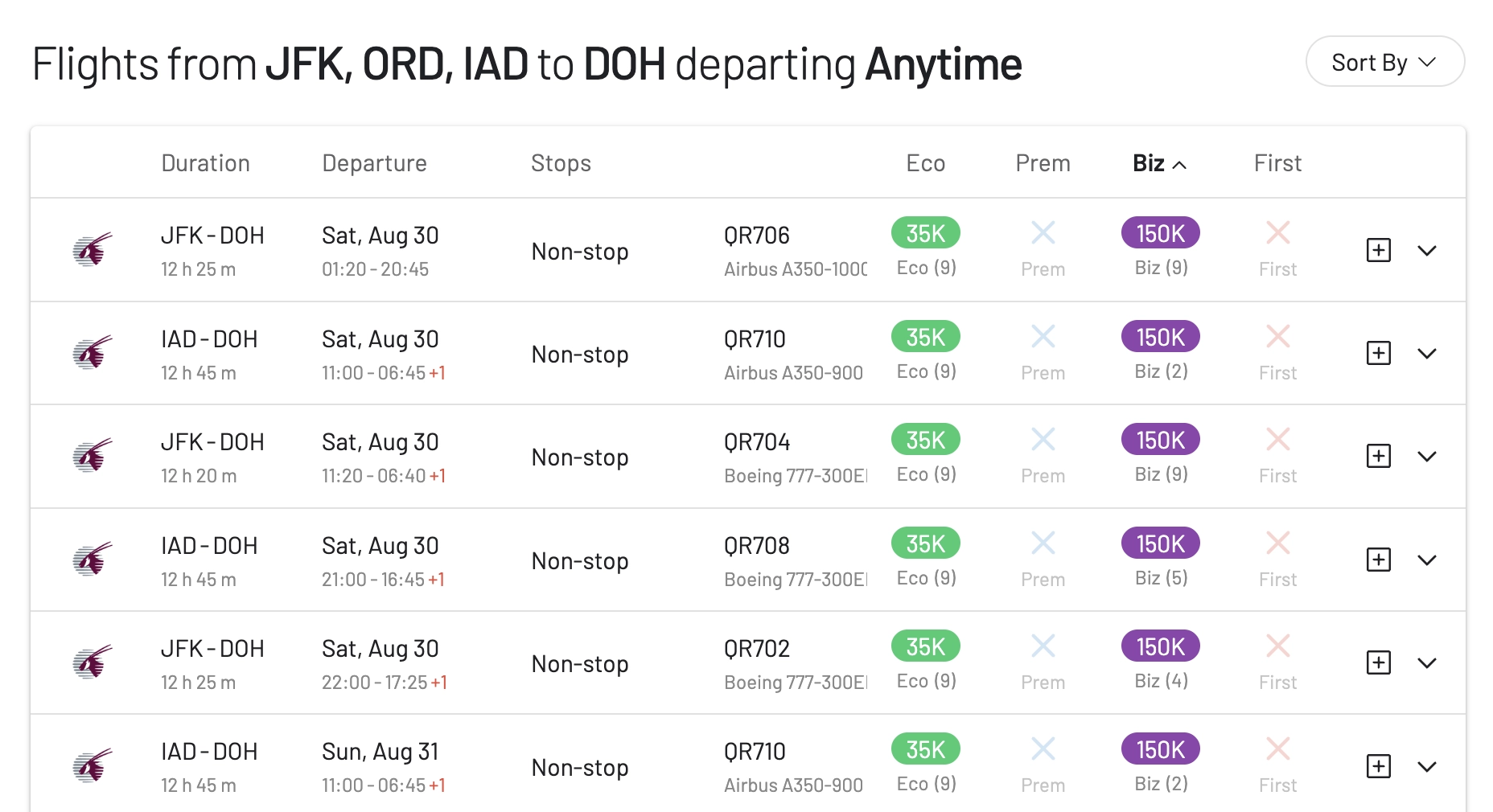
Task: Click plus icon for QR706 flight
Action: 1379,250
